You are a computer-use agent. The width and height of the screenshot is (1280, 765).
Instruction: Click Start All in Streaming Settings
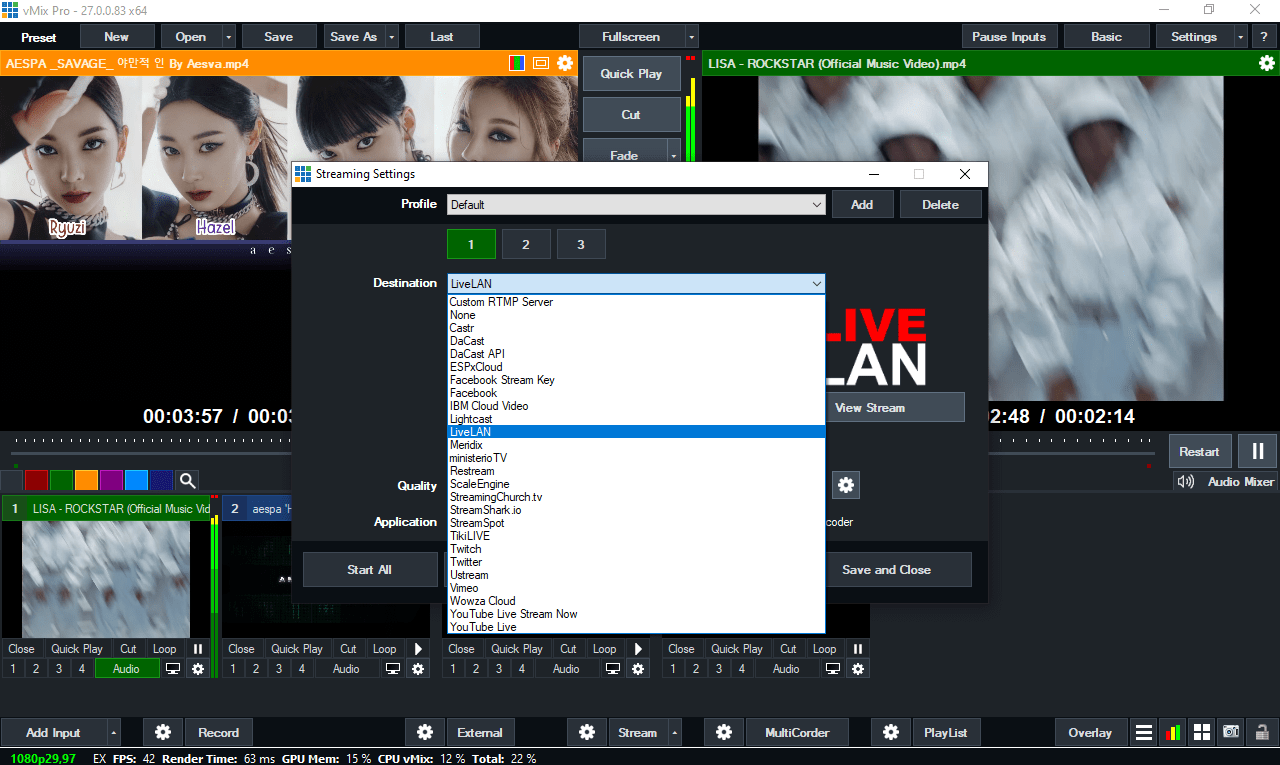click(369, 570)
